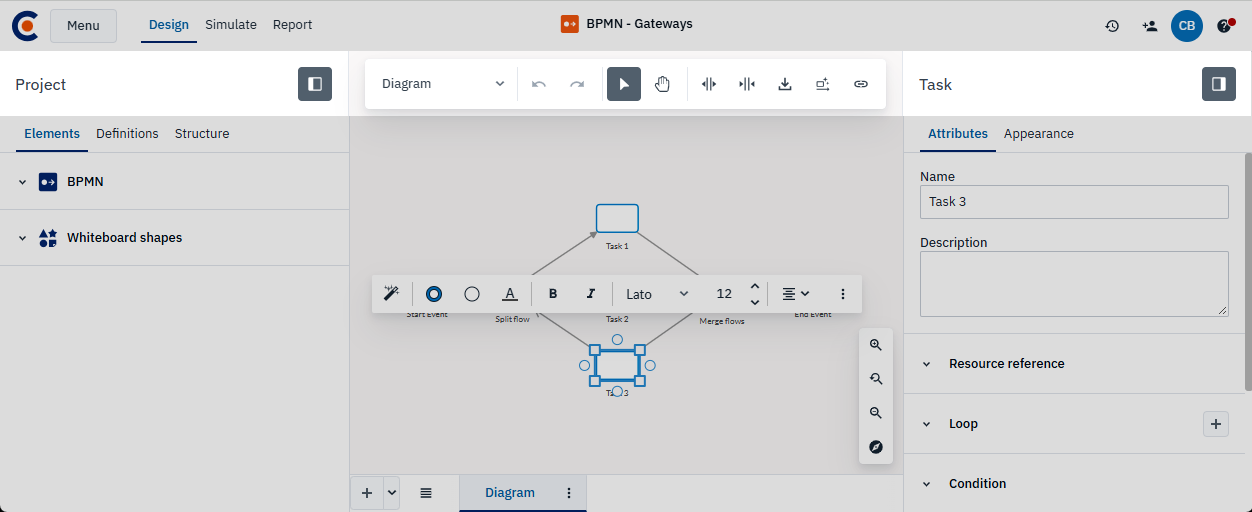
Task: Open version history clock icon
Action: tap(1112, 26)
